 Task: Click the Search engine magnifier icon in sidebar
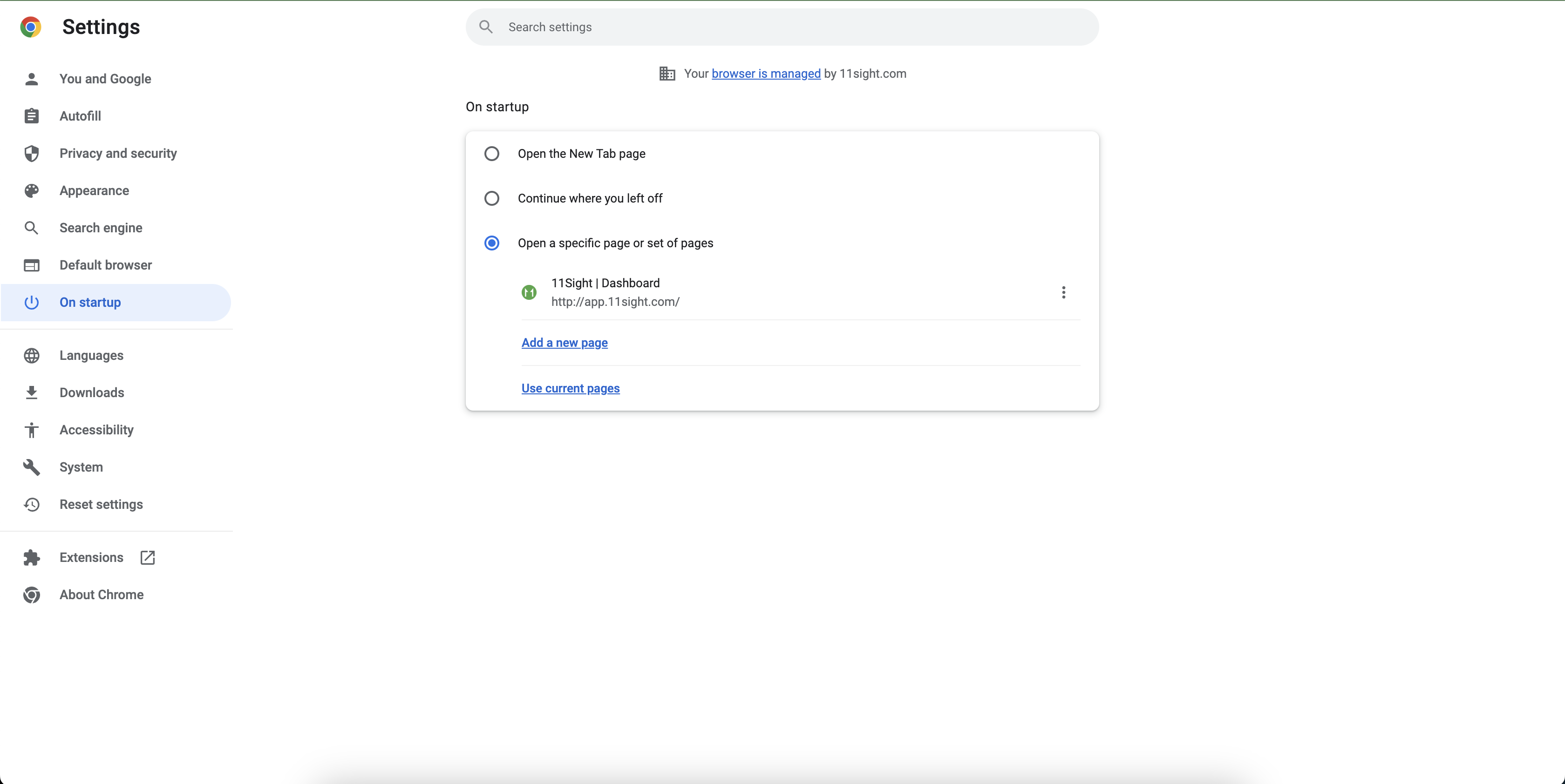pyautogui.click(x=32, y=228)
